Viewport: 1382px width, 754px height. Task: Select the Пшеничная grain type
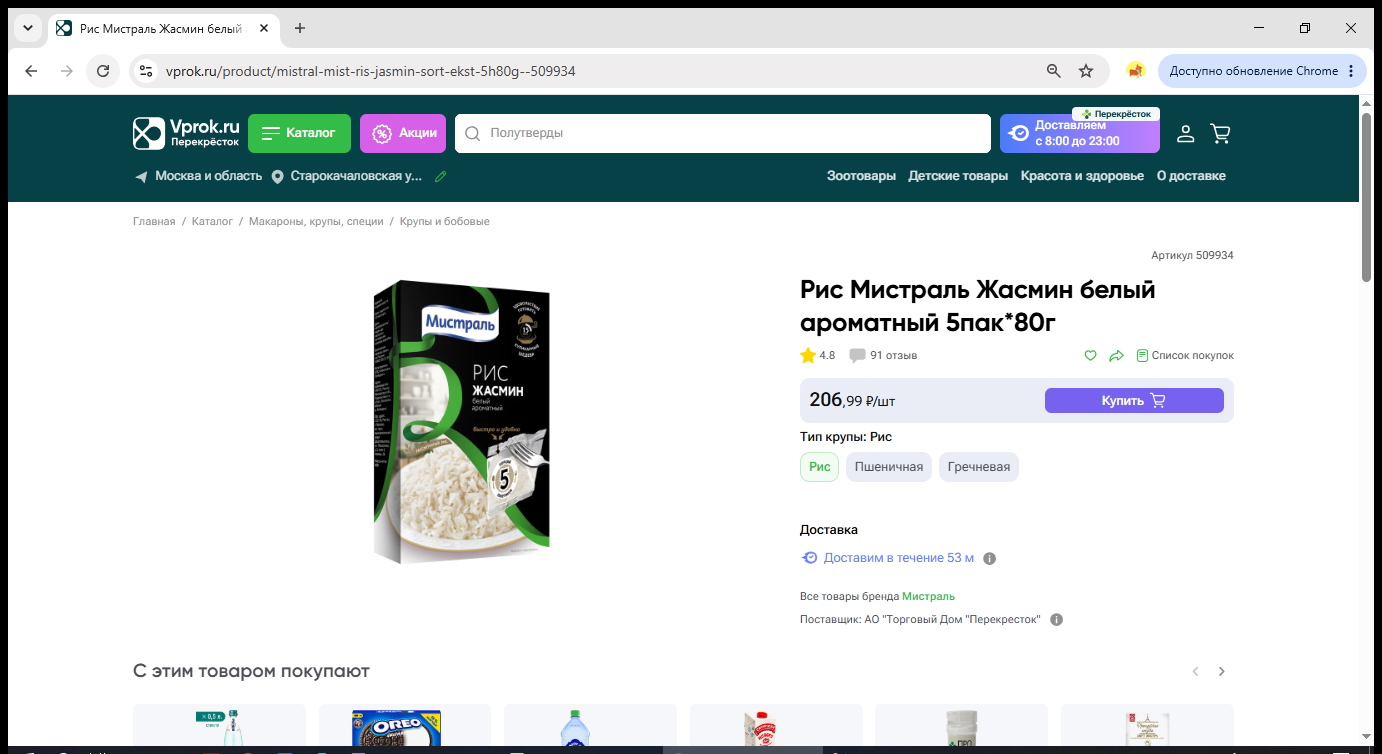click(x=889, y=467)
